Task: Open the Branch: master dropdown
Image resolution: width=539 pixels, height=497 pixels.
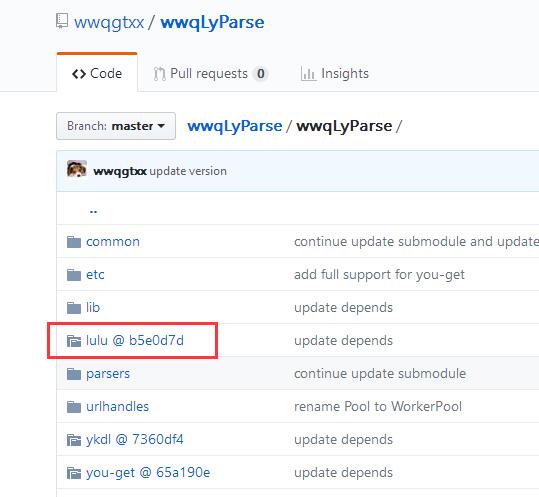Action: click(x=116, y=126)
